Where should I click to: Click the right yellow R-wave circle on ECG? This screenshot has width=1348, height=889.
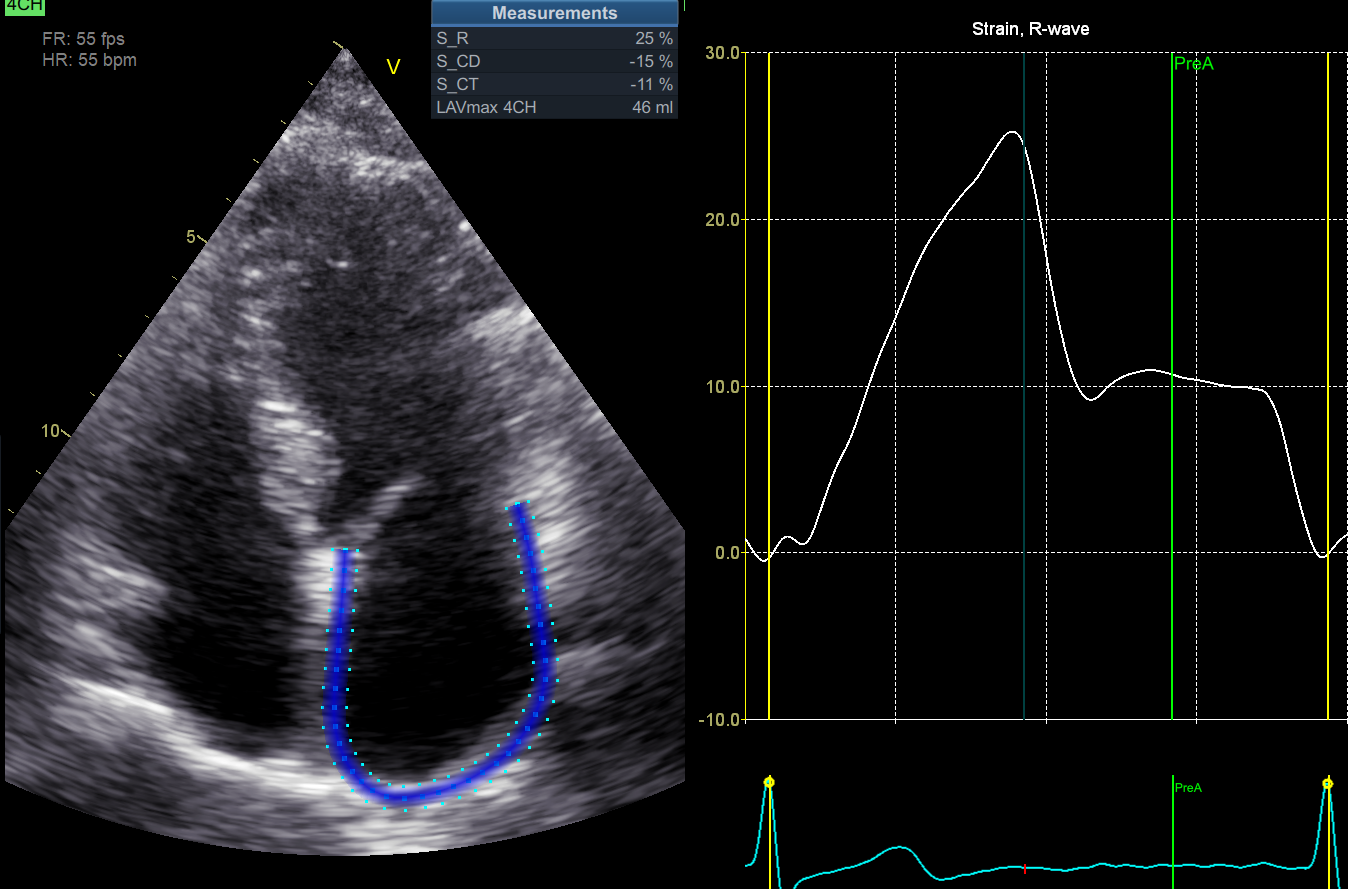click(x=1327, y=783)
